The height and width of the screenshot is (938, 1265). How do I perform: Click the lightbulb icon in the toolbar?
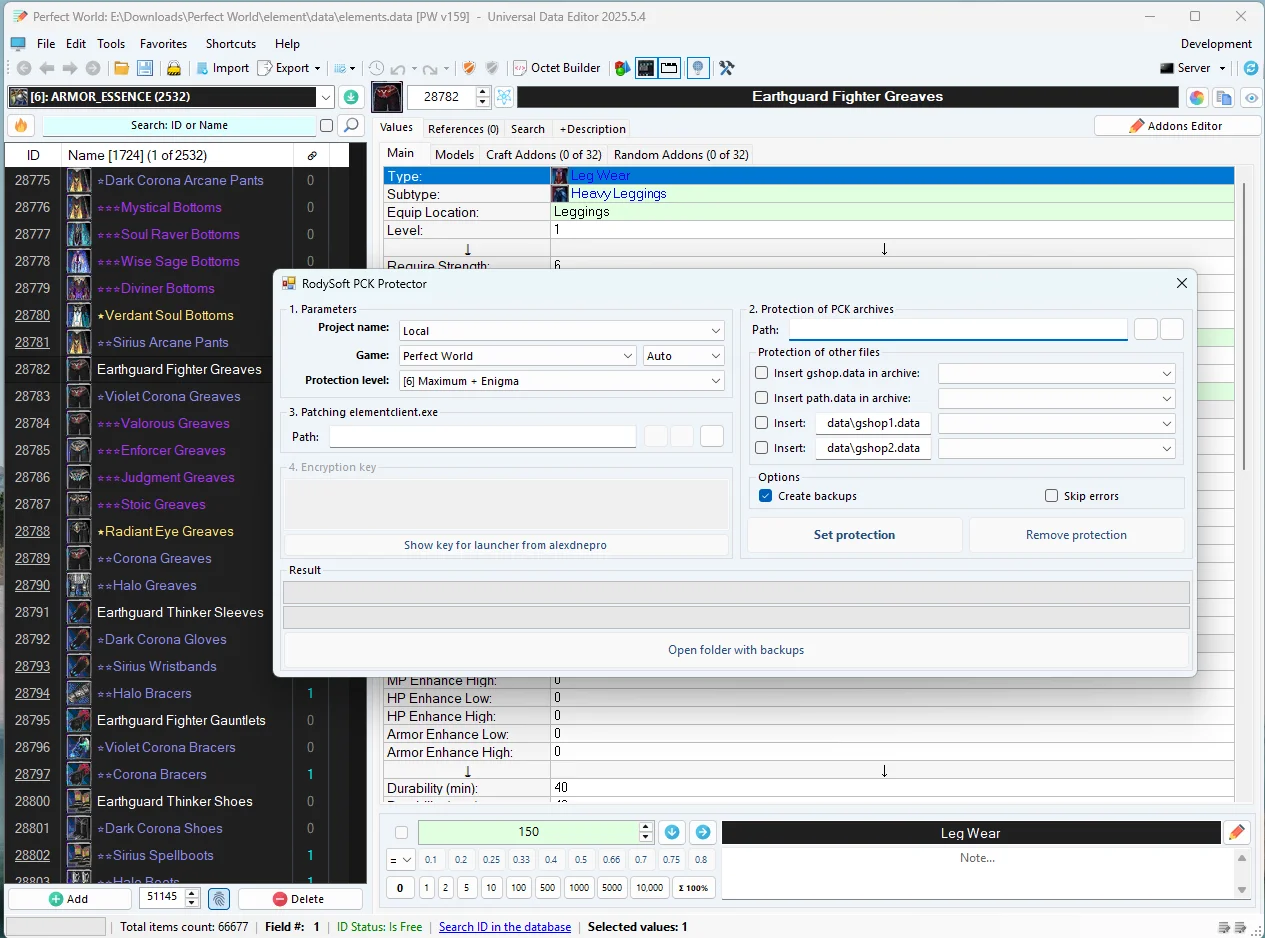(698, 68)
